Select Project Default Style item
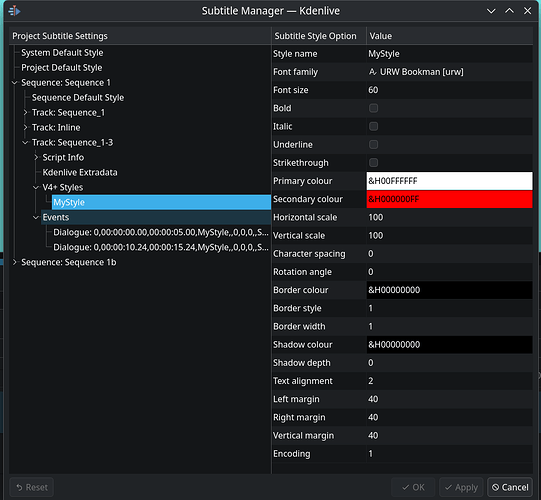The width and height of the screenshot is (541, 500). (62, 68)
